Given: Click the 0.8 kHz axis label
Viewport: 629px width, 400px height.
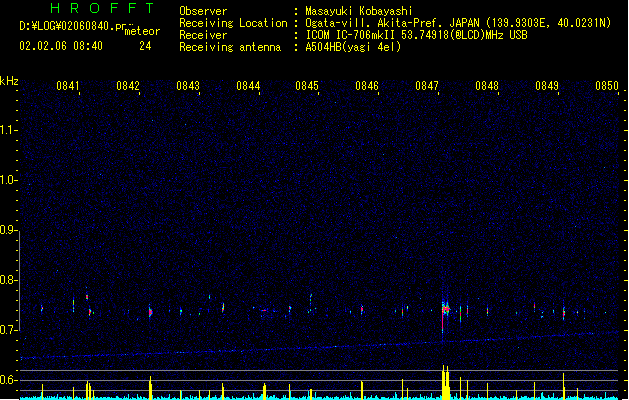Looking at the screenshot, I should point(9,280).
